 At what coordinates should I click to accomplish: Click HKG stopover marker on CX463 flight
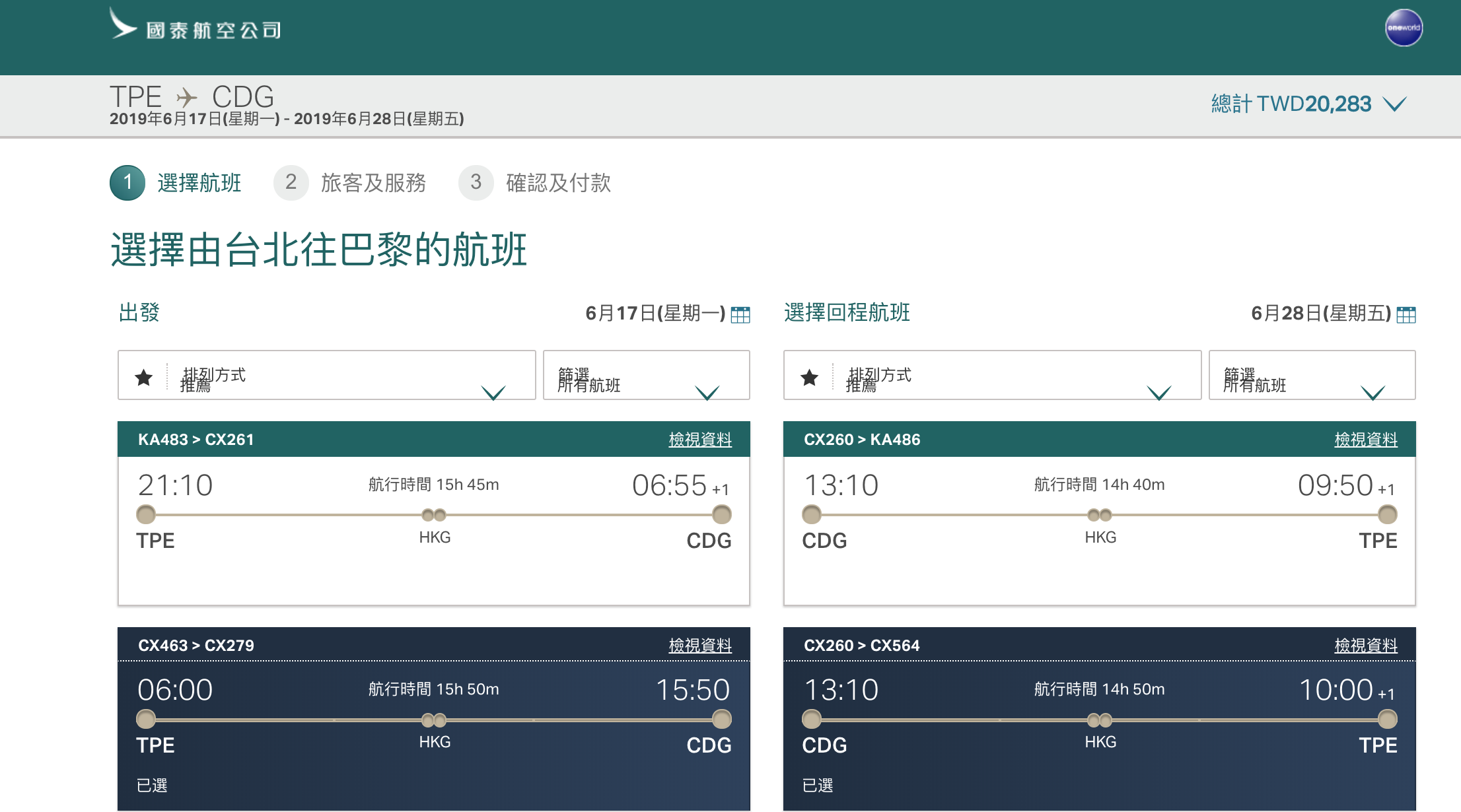point(434,720)
